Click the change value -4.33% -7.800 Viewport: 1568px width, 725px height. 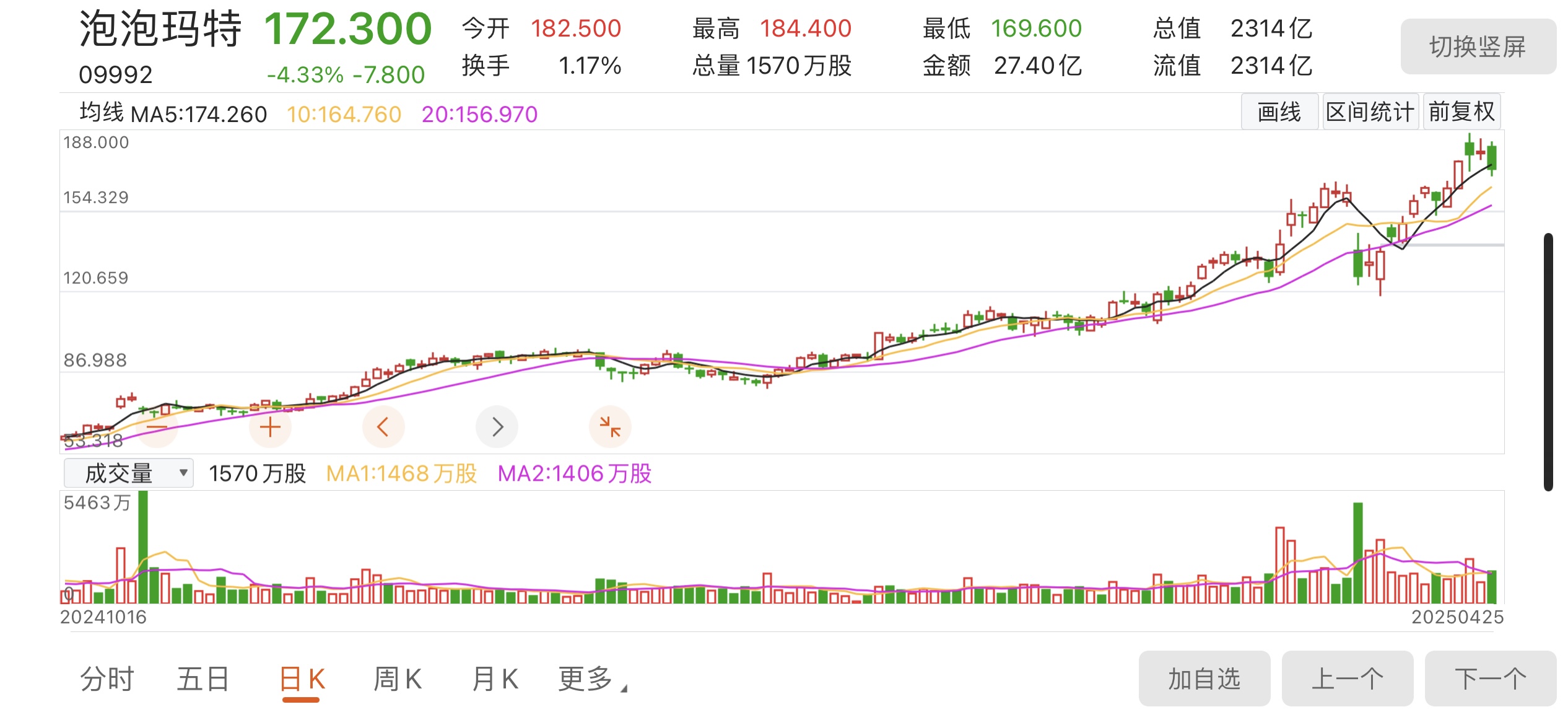346,75
